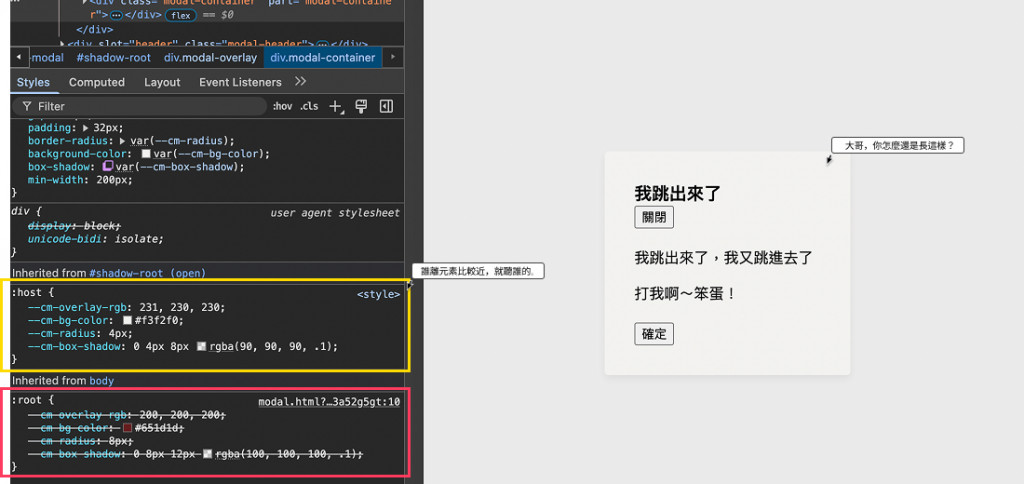Screen dimensions: 1024x484
Task: Click the filter funnel icon
Action: point(27,106)
